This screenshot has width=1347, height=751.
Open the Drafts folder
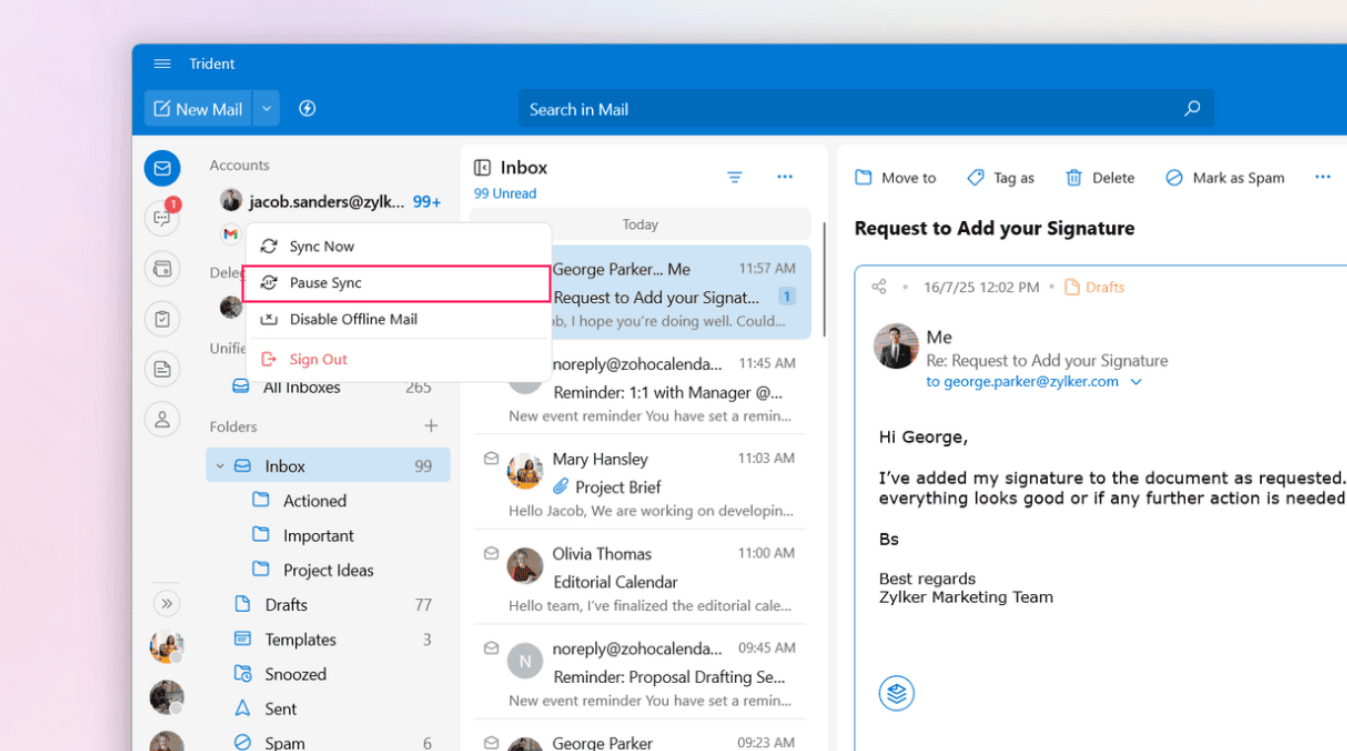click(328, 605)
